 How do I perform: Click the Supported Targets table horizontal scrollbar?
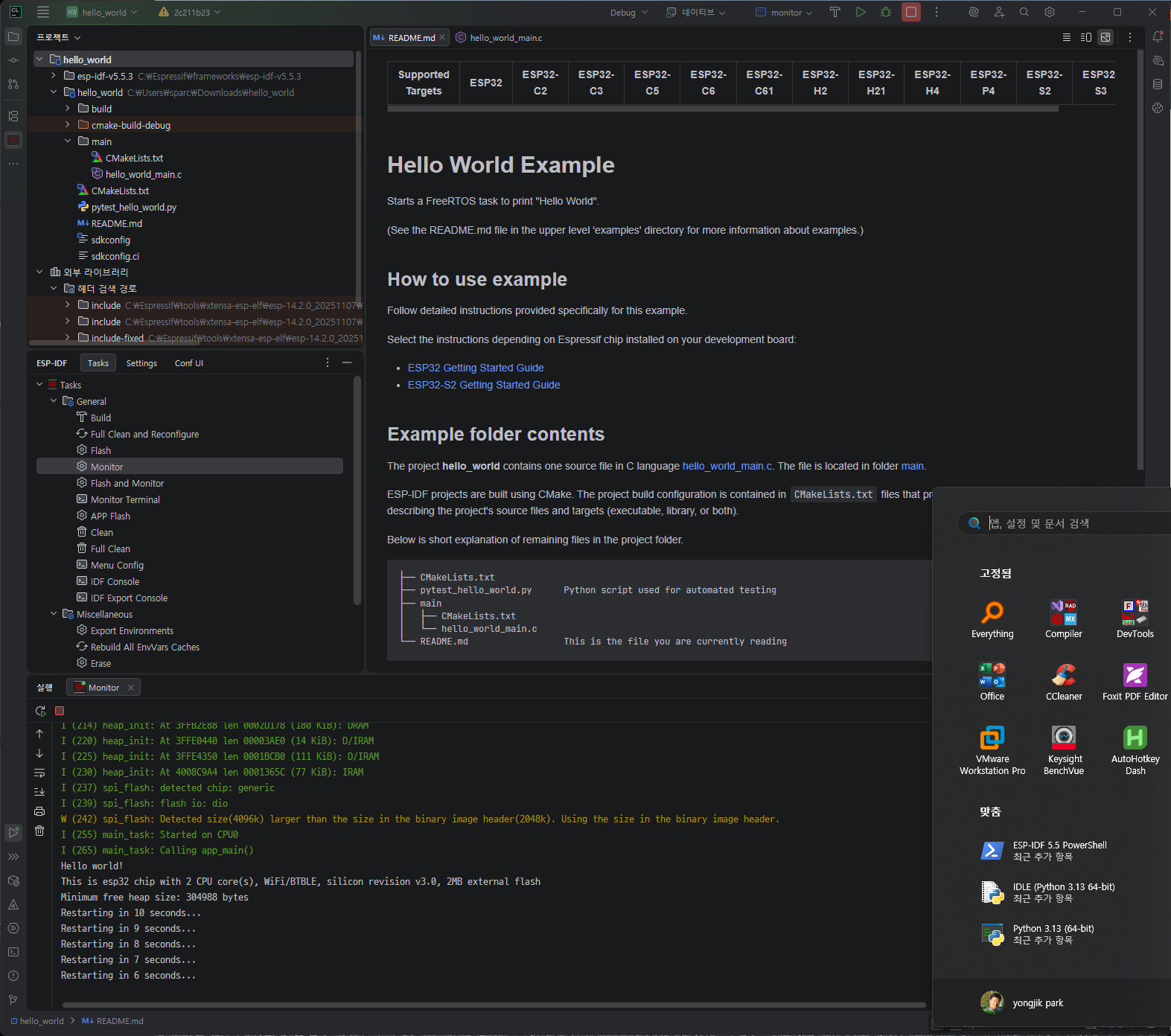722,109
